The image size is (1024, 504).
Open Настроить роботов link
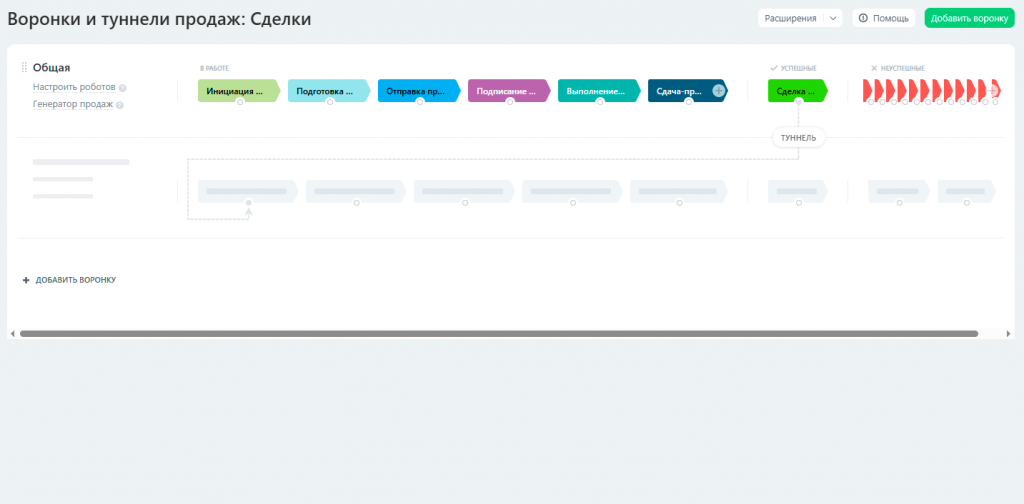click(74, 87)
